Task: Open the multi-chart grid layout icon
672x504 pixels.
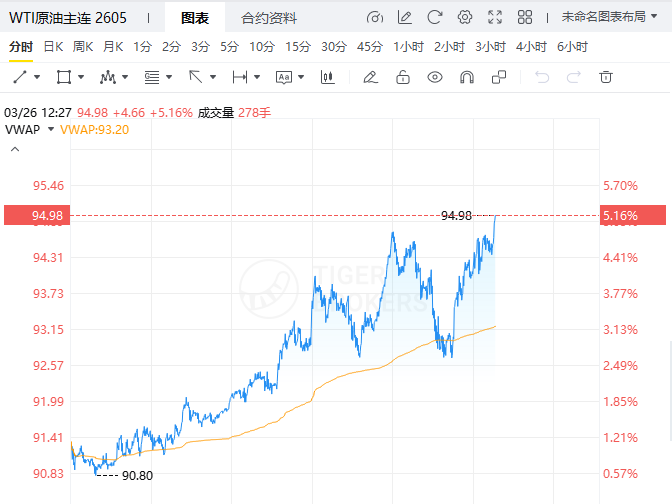Action: (x=526, y=18)
